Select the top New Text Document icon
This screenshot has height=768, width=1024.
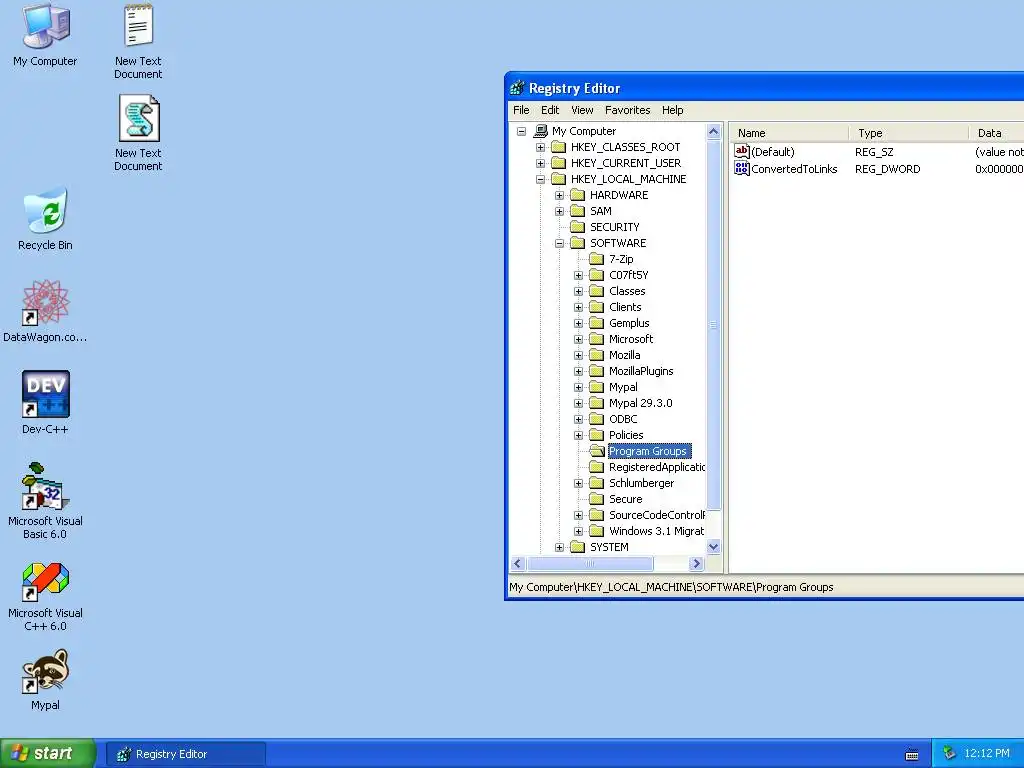click(x=138, y=25)
